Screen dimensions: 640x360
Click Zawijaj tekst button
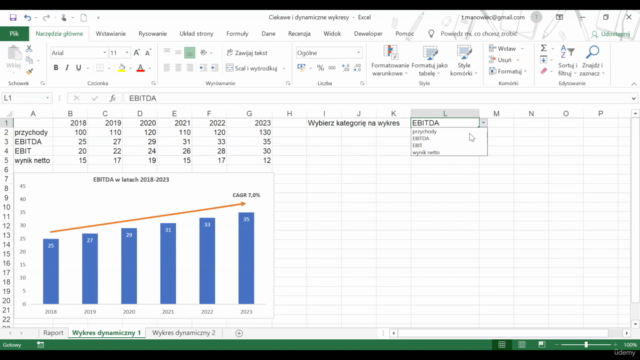coord(247,53)
